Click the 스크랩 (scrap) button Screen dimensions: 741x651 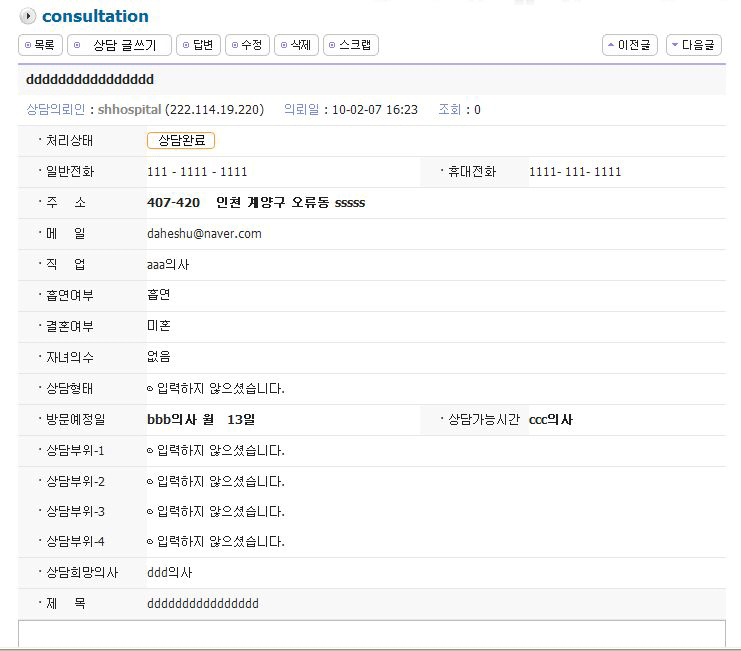click(x=350, y=45)
